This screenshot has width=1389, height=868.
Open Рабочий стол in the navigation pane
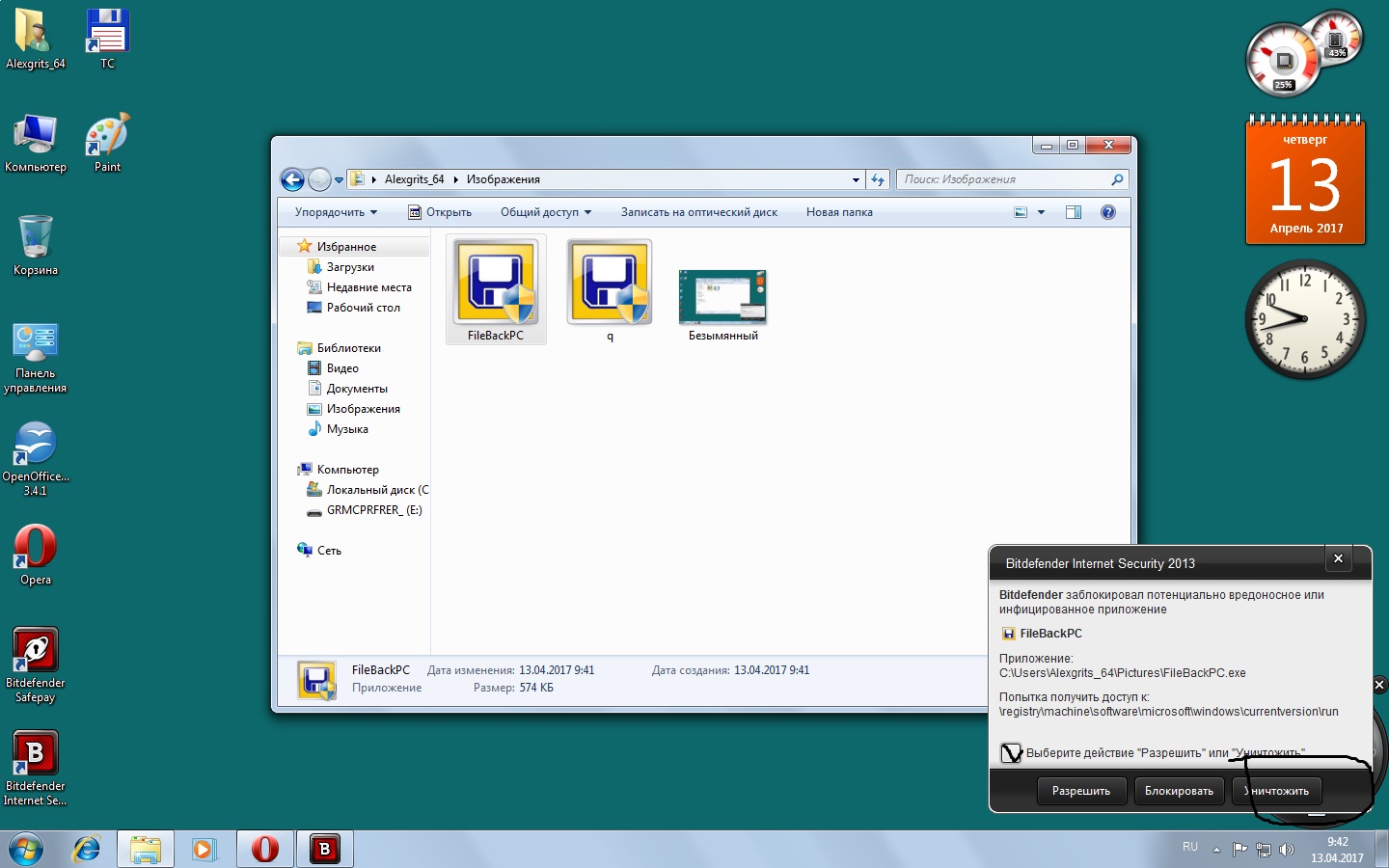[x=353, y=308]
